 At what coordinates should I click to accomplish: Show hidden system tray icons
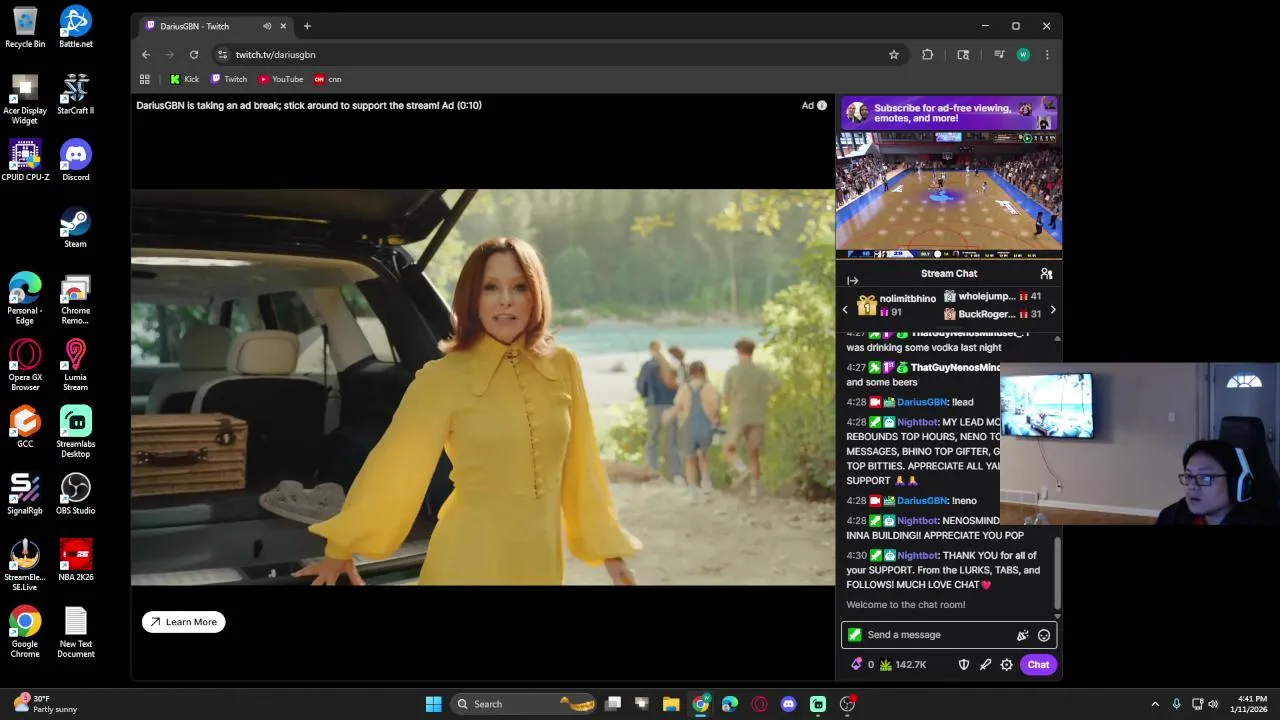(1155, 704)
